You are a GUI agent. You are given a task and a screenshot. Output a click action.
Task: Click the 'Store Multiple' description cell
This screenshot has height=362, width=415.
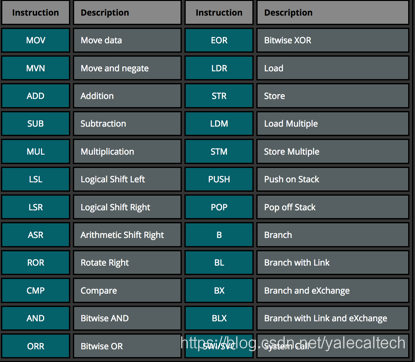click(333, 152)
